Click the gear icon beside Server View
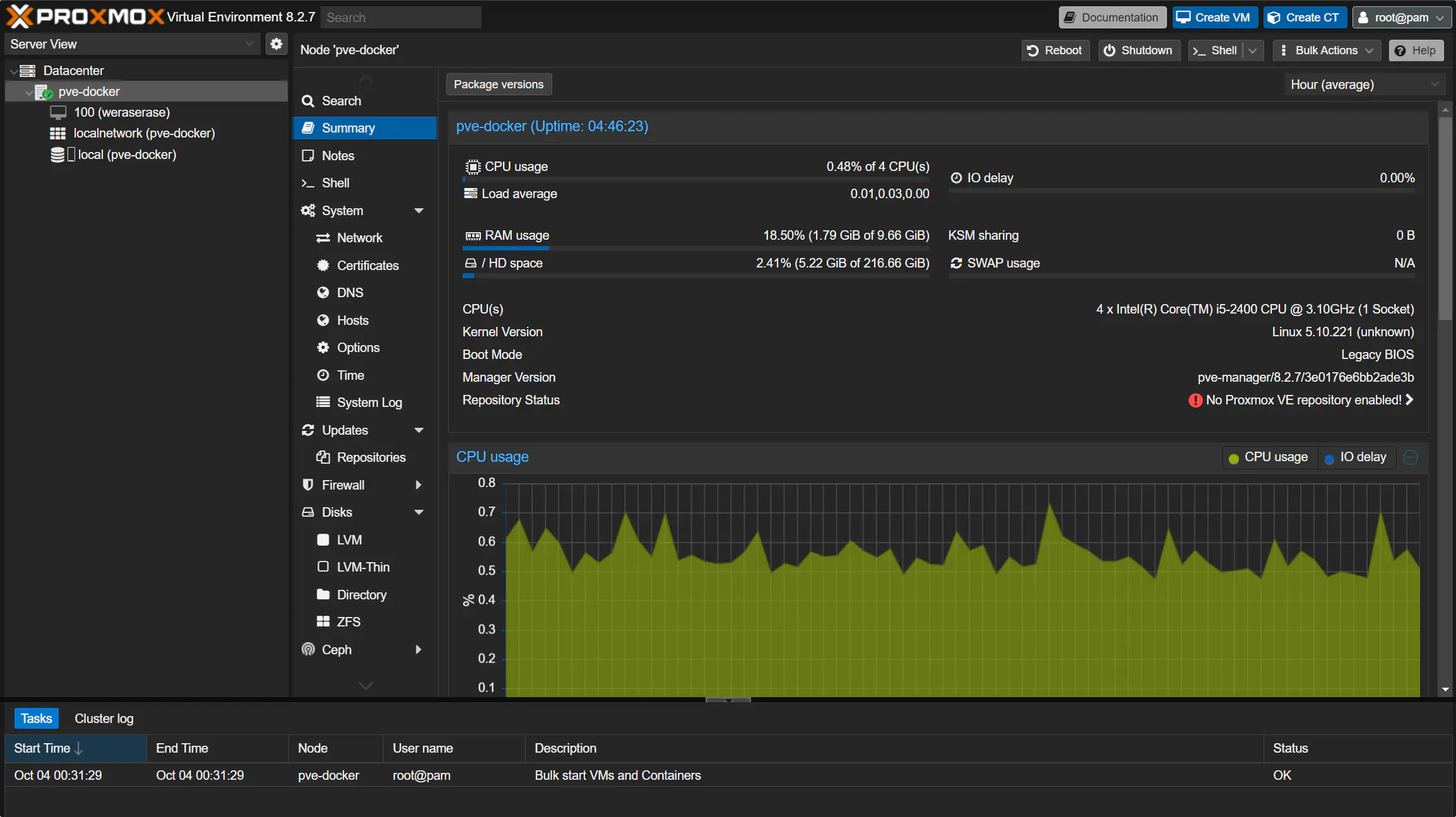 (276, 44)
